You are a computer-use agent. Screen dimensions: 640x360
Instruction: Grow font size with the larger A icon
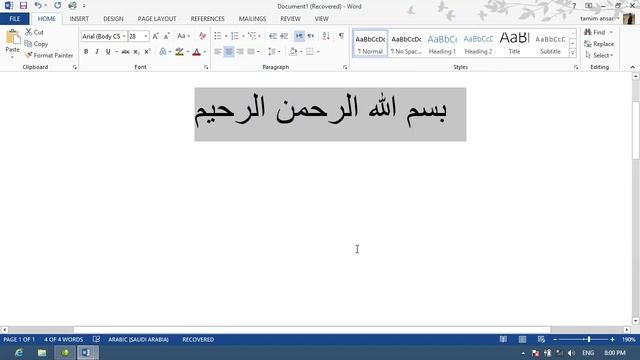coord(156,36)
